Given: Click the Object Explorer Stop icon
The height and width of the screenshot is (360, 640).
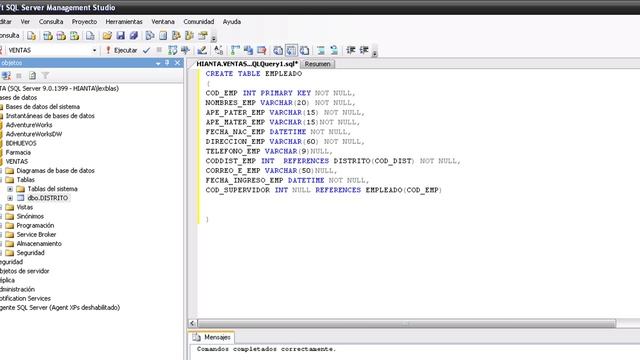Looking at the screenshot, I should point(19,76).
